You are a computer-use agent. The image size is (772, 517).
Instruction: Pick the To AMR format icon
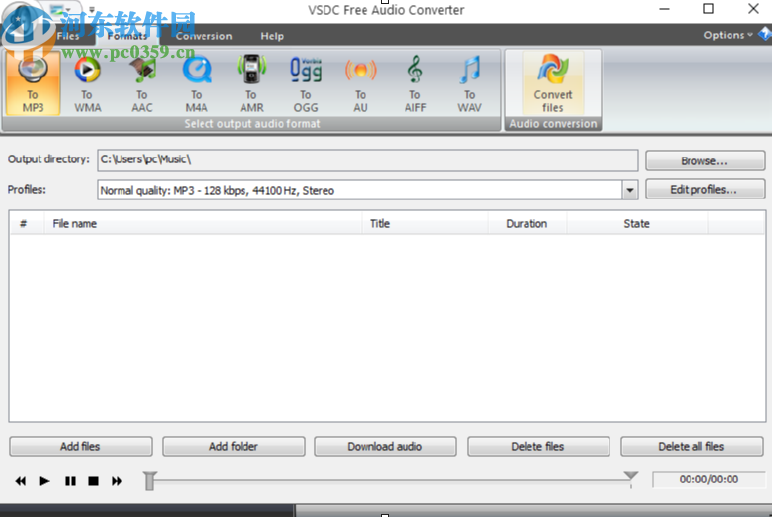[252, 84]
